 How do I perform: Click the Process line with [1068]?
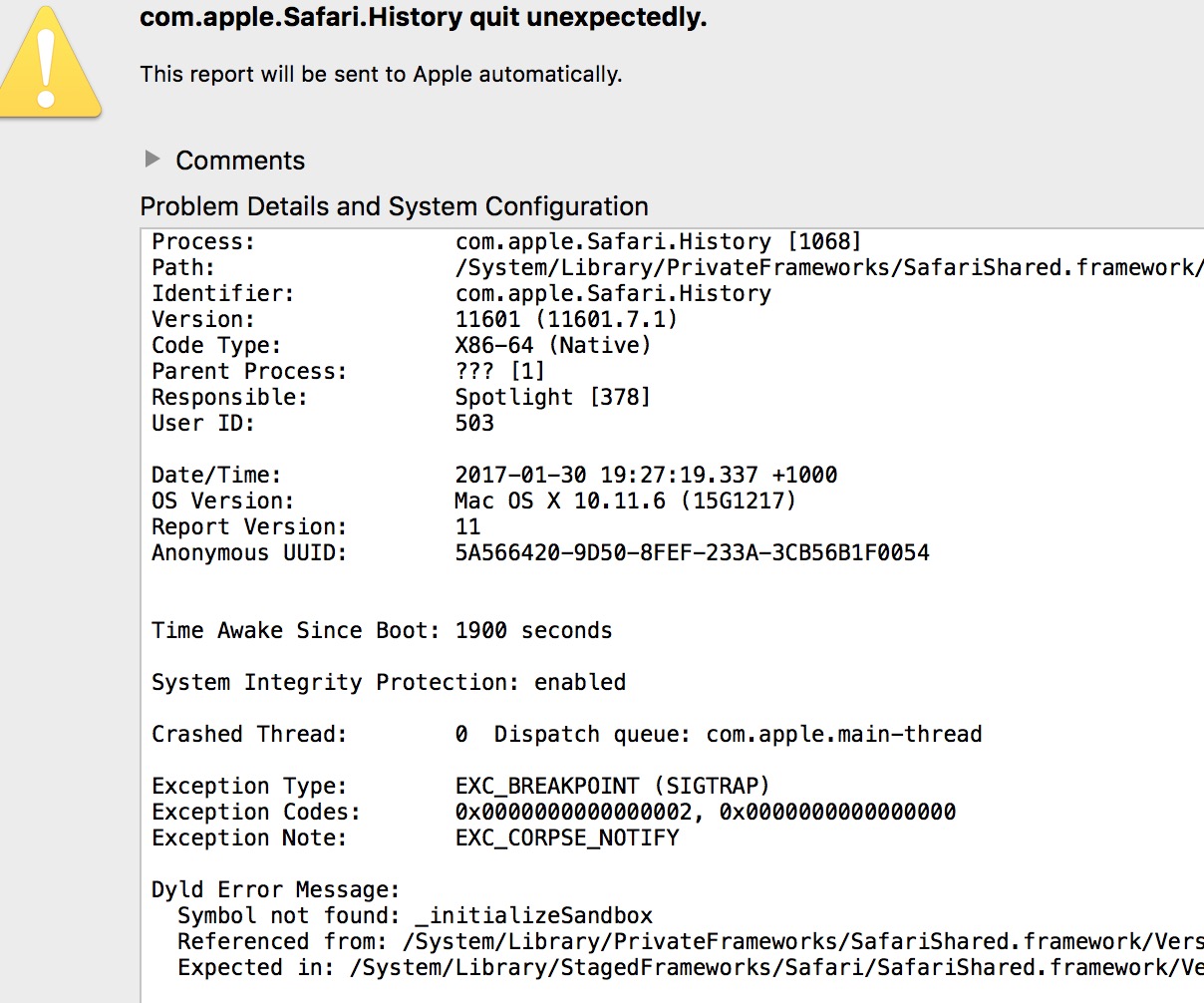coord(506,242)
